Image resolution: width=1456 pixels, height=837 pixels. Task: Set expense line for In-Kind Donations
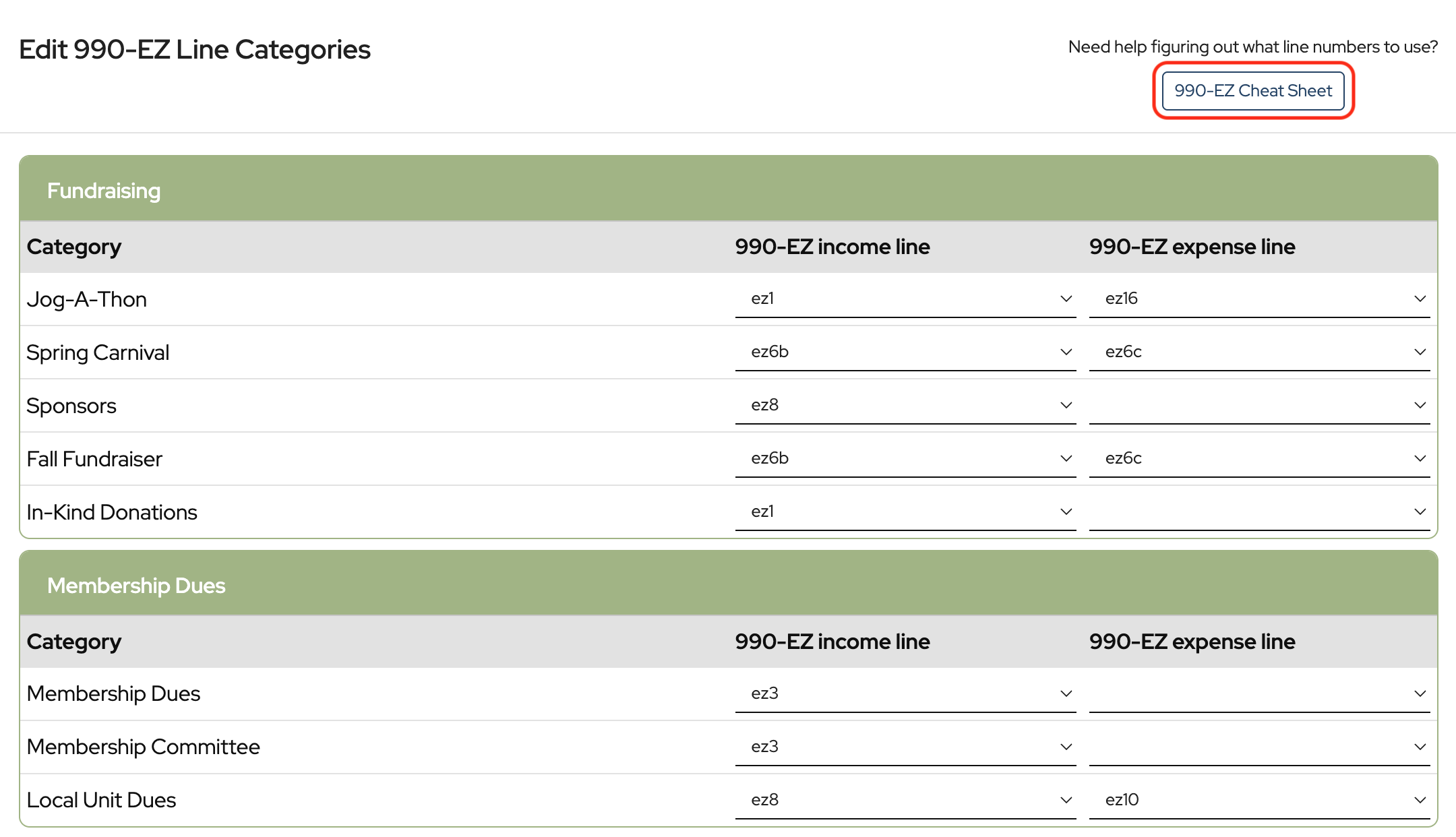coord(1258,511)
